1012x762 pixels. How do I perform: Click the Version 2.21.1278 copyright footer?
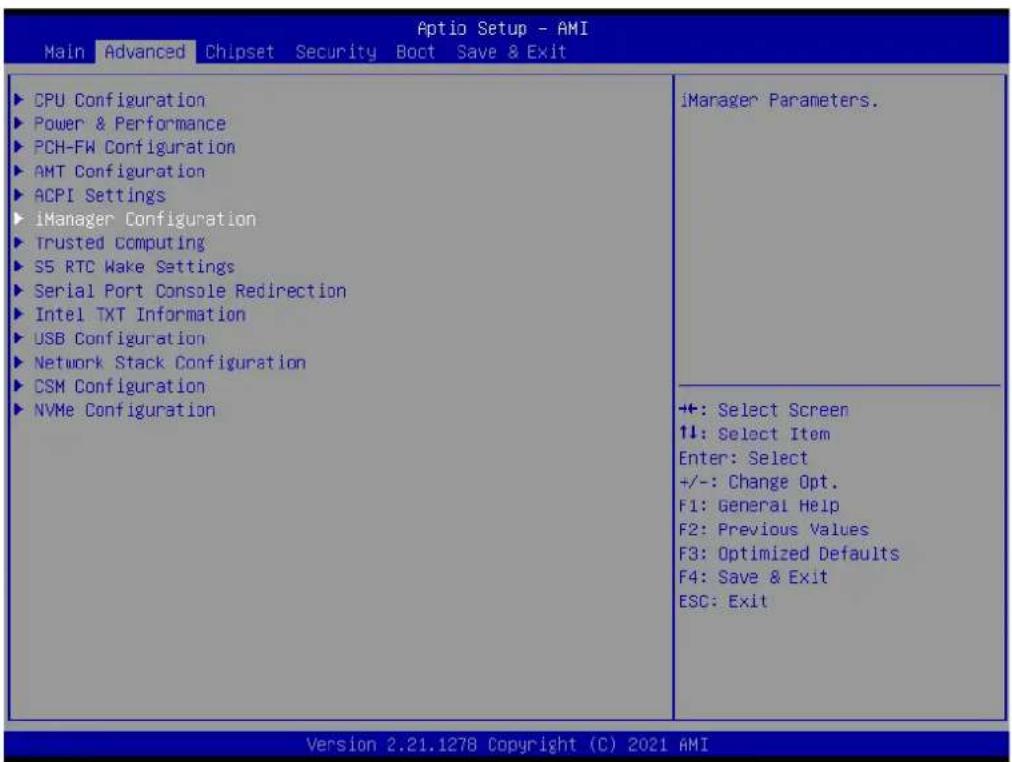tap(507, 745)
